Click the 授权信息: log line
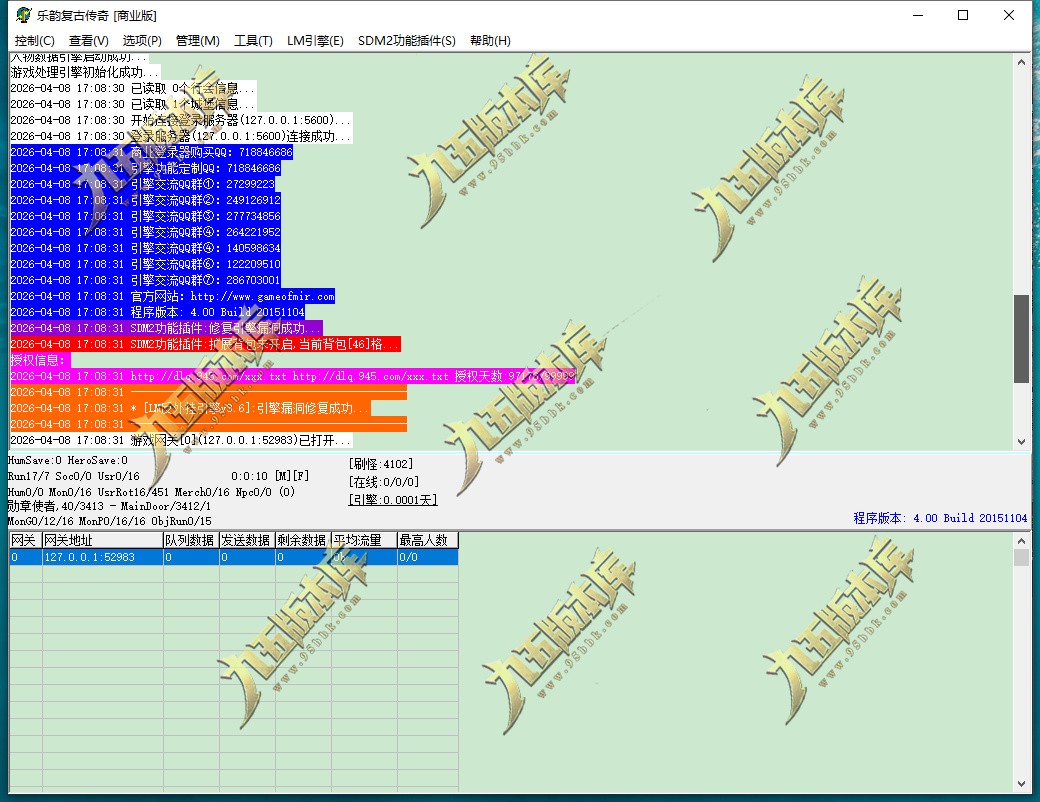The height and width of the screenshot is (802, 1040). 40,360
